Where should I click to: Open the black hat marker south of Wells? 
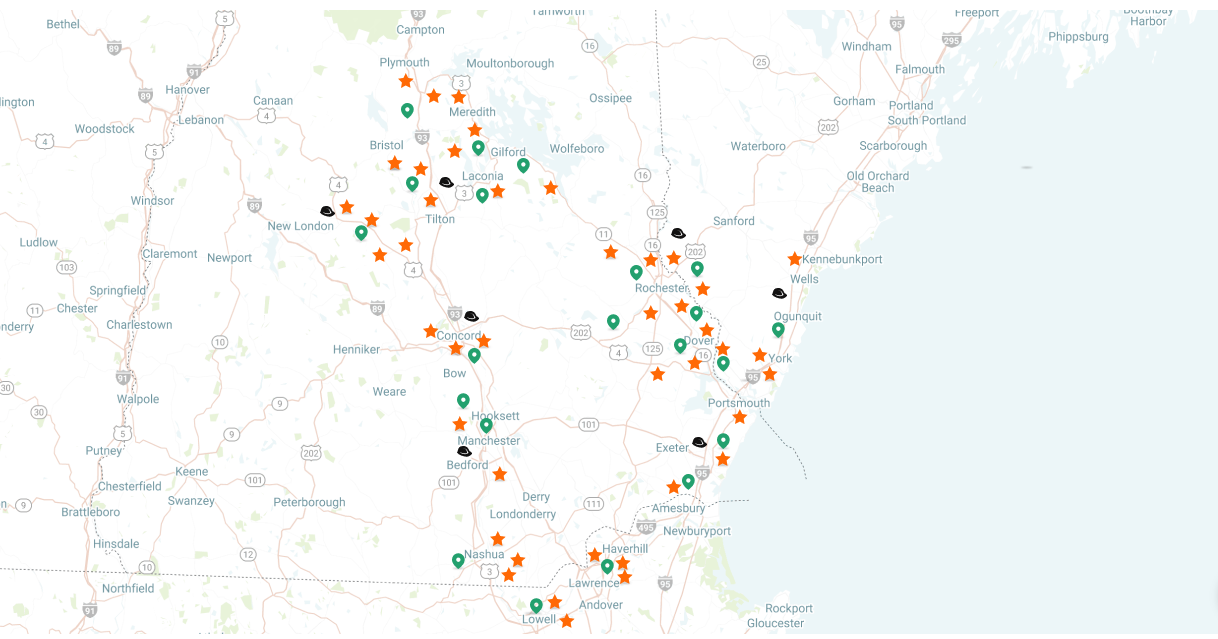779,293
